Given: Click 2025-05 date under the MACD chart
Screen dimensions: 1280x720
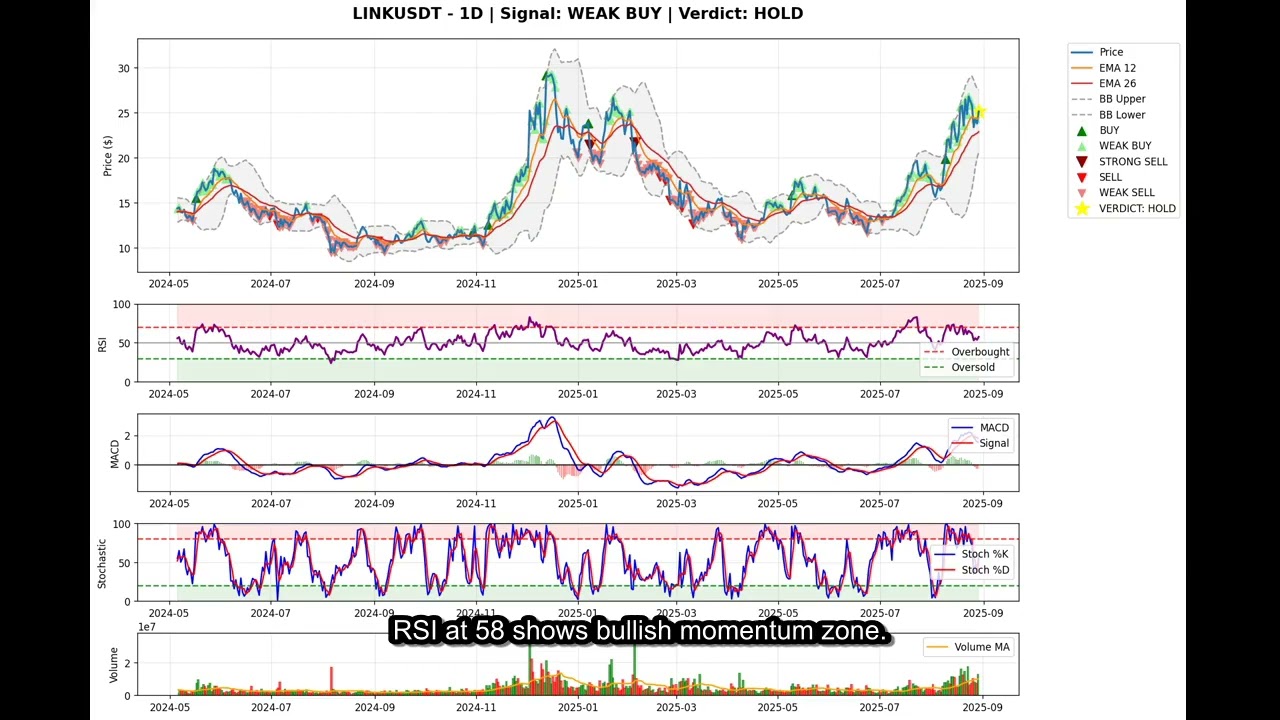Looking at the screenshot, I should [778, 503].
